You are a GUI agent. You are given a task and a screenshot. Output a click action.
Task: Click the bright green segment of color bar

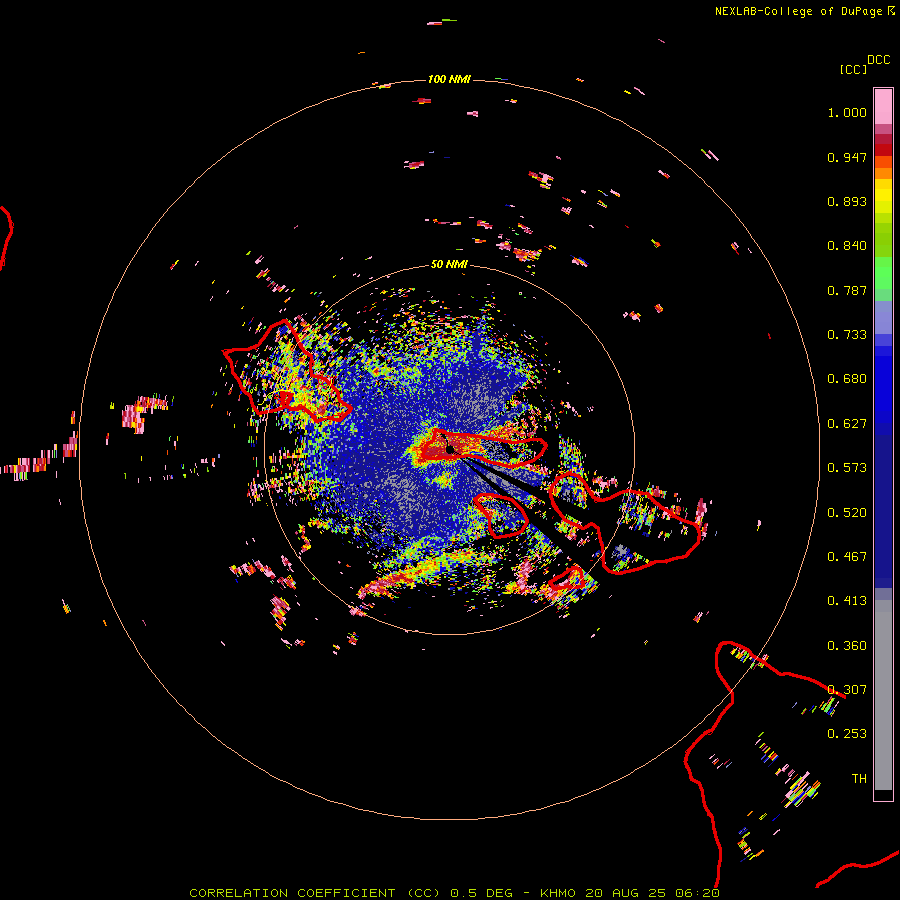click(883, 273)
